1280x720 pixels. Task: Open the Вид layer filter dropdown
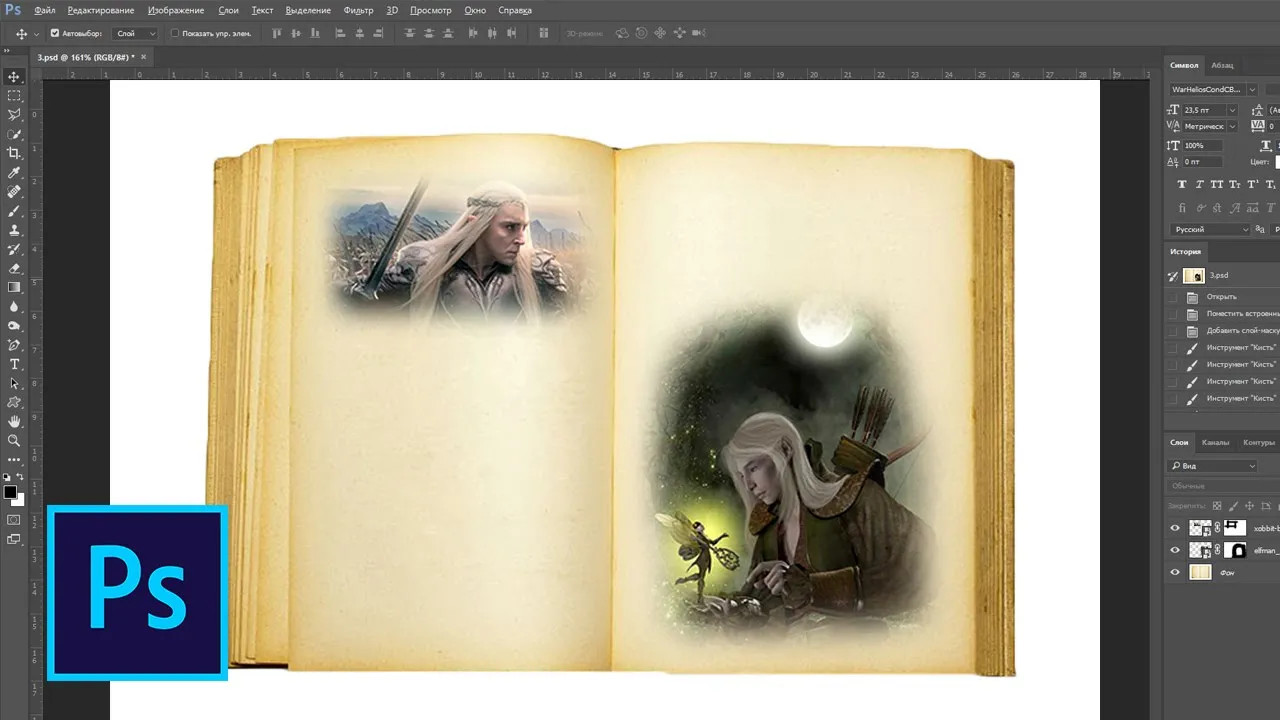coord(1213,466)
